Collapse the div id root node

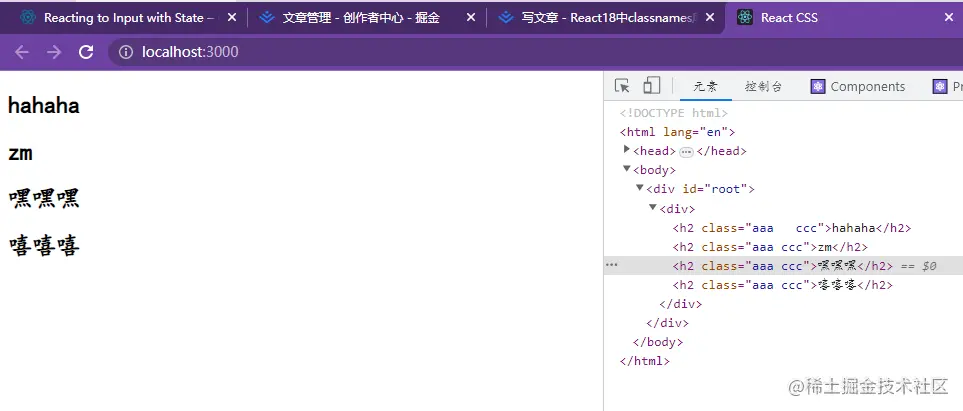point(639,188)
